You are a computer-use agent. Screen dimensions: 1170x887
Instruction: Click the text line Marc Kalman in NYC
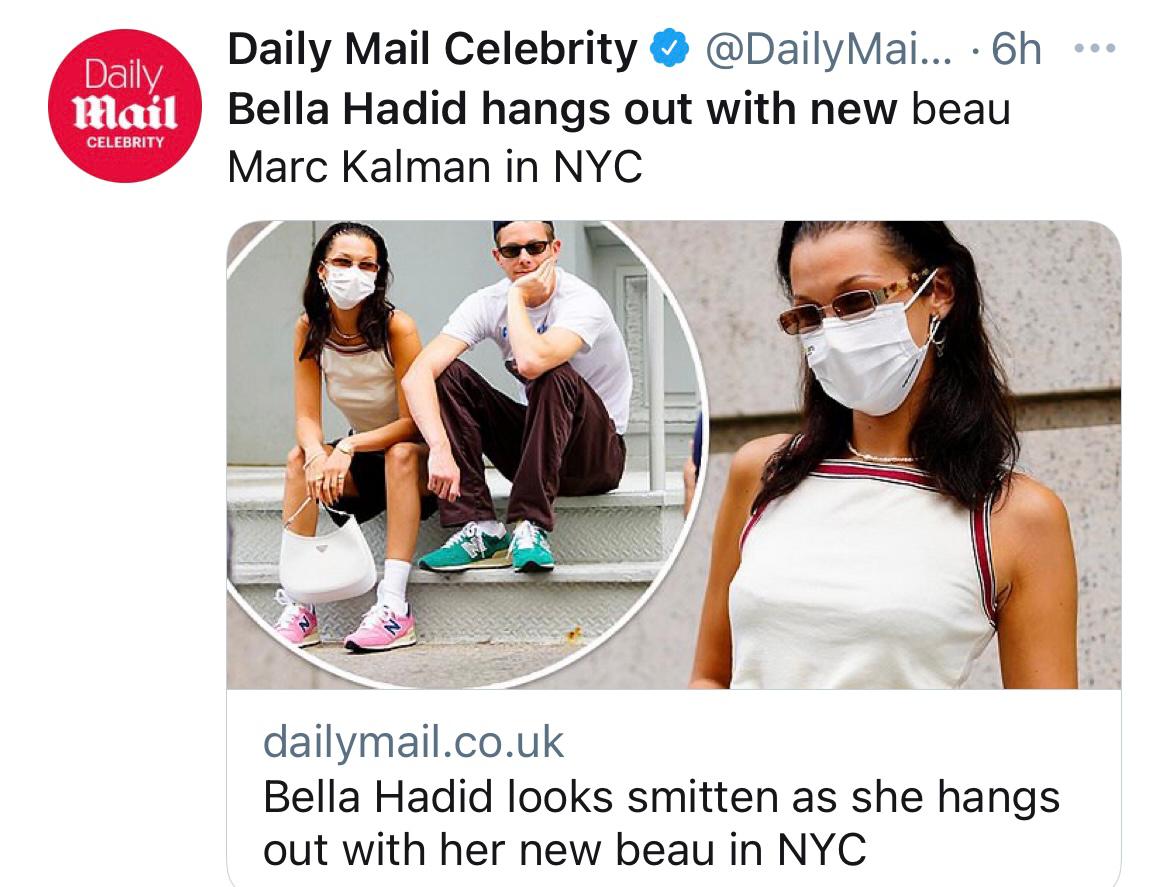pos(435,166)
